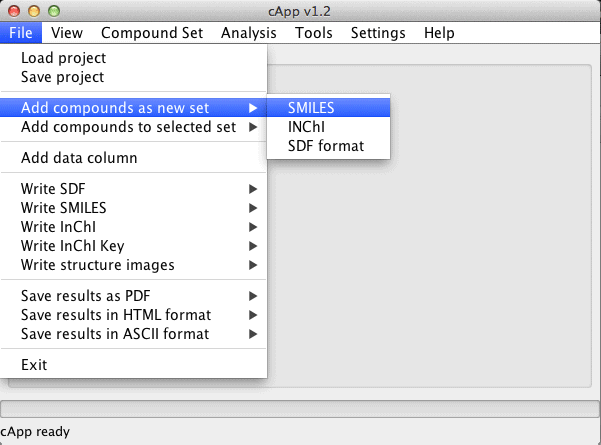
Task: Open Save results as PDF submenu
Action: pos(133,296)
